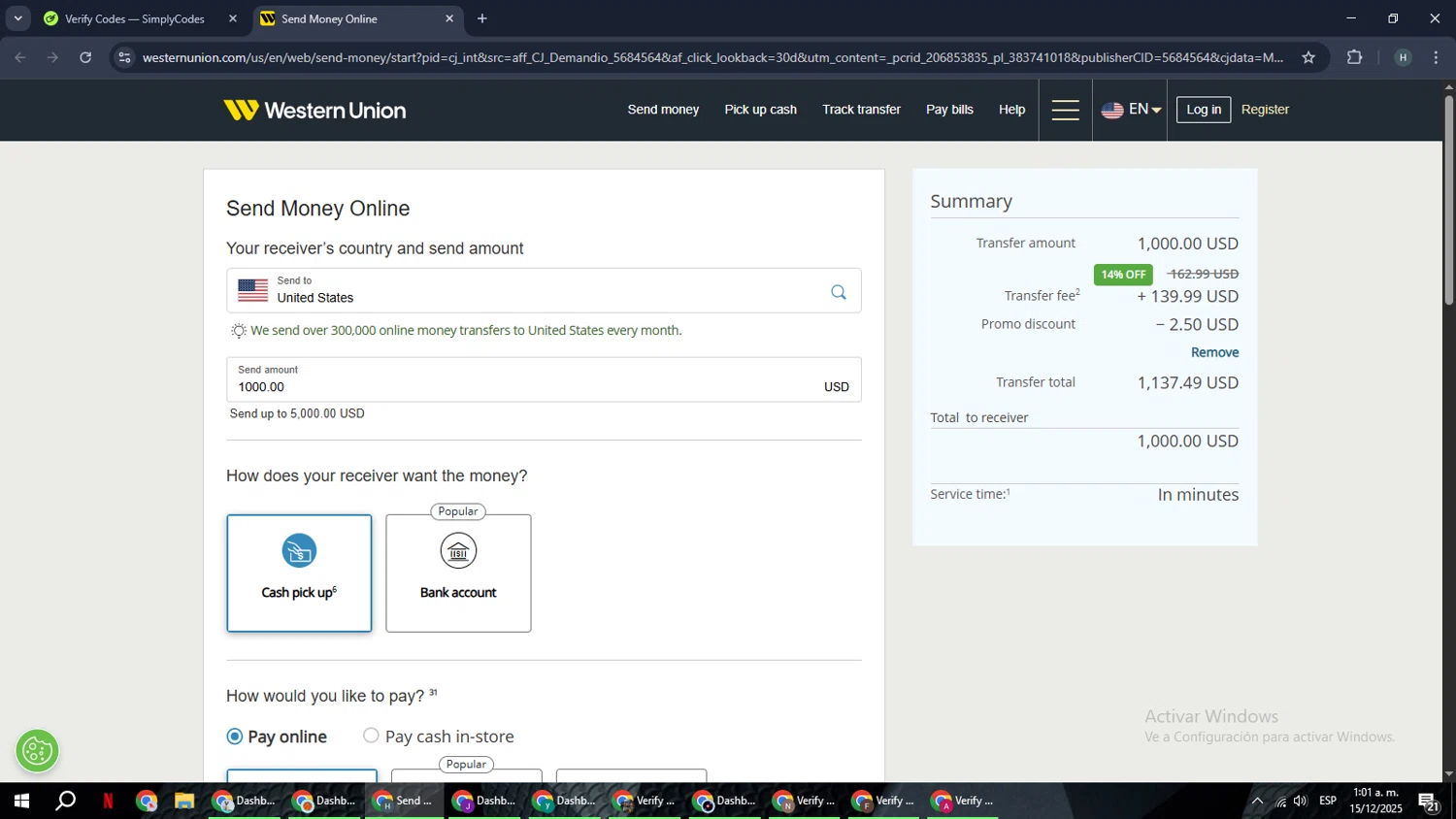Switch to Send Money Online tab
The width and height of the screenshot is (1456, 819).
coord(357,18)
